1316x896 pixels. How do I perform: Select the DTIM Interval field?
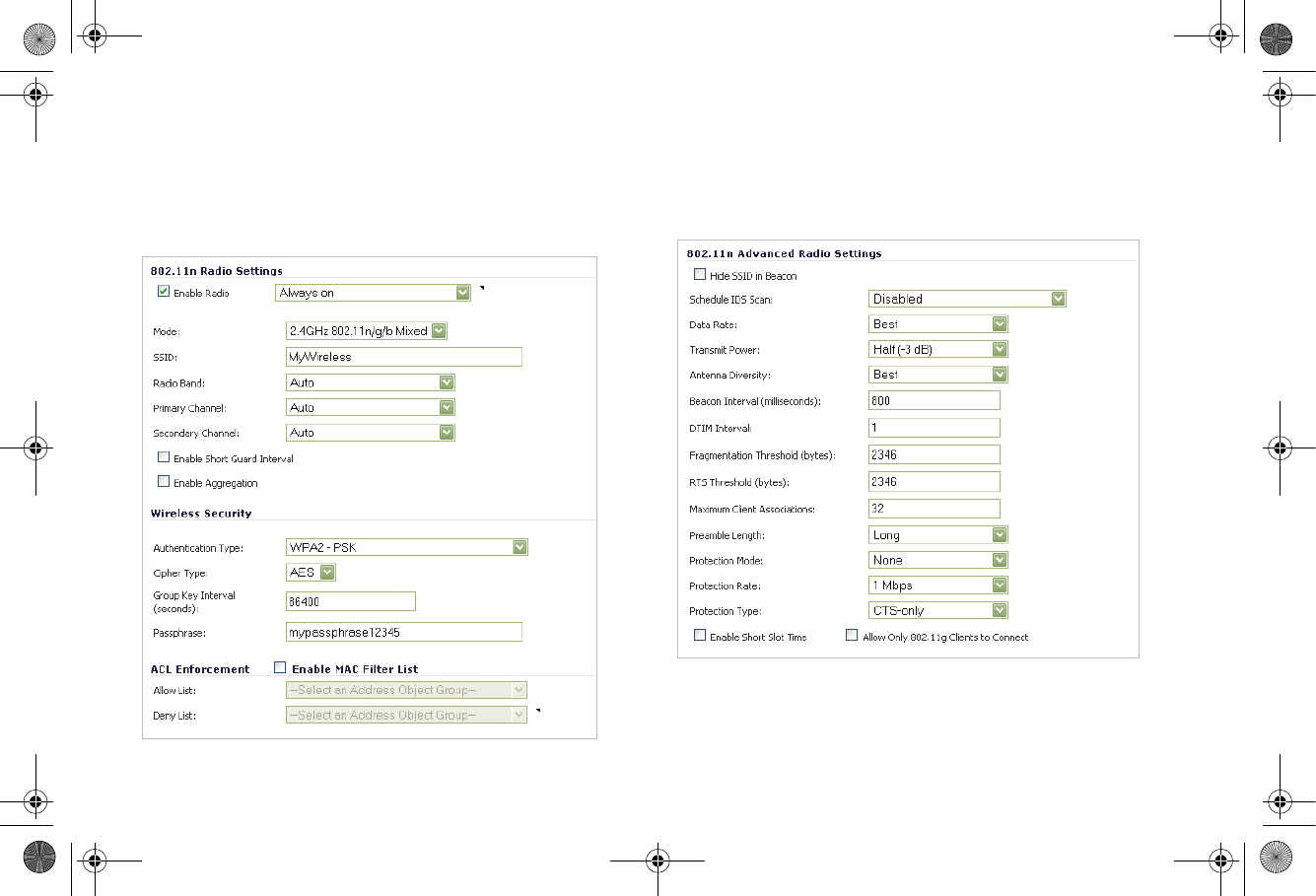pos(935,428)
